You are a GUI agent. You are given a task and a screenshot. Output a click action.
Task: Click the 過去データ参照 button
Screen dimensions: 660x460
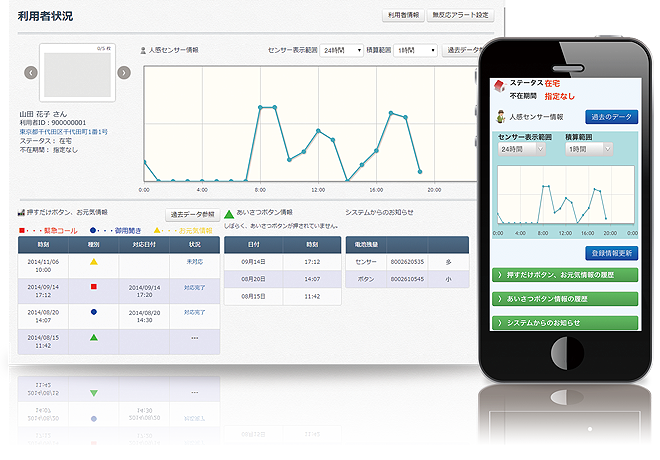pyautogui.click(x=192, y=215)
